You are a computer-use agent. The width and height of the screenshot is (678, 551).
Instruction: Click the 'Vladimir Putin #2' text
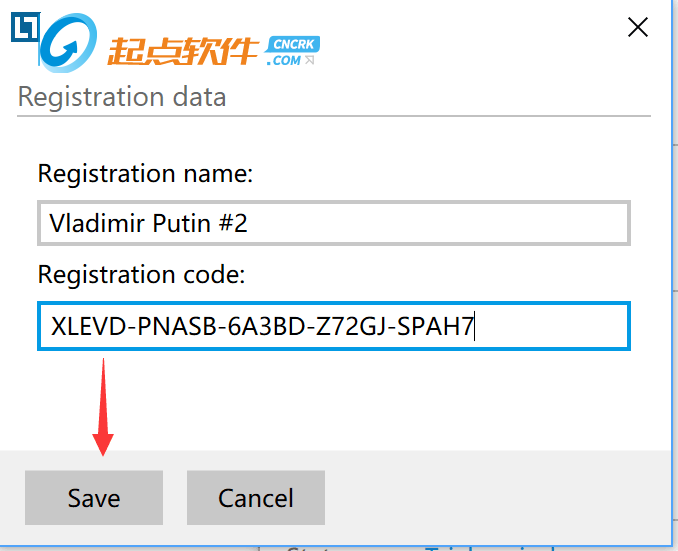(x=149, y=223)
